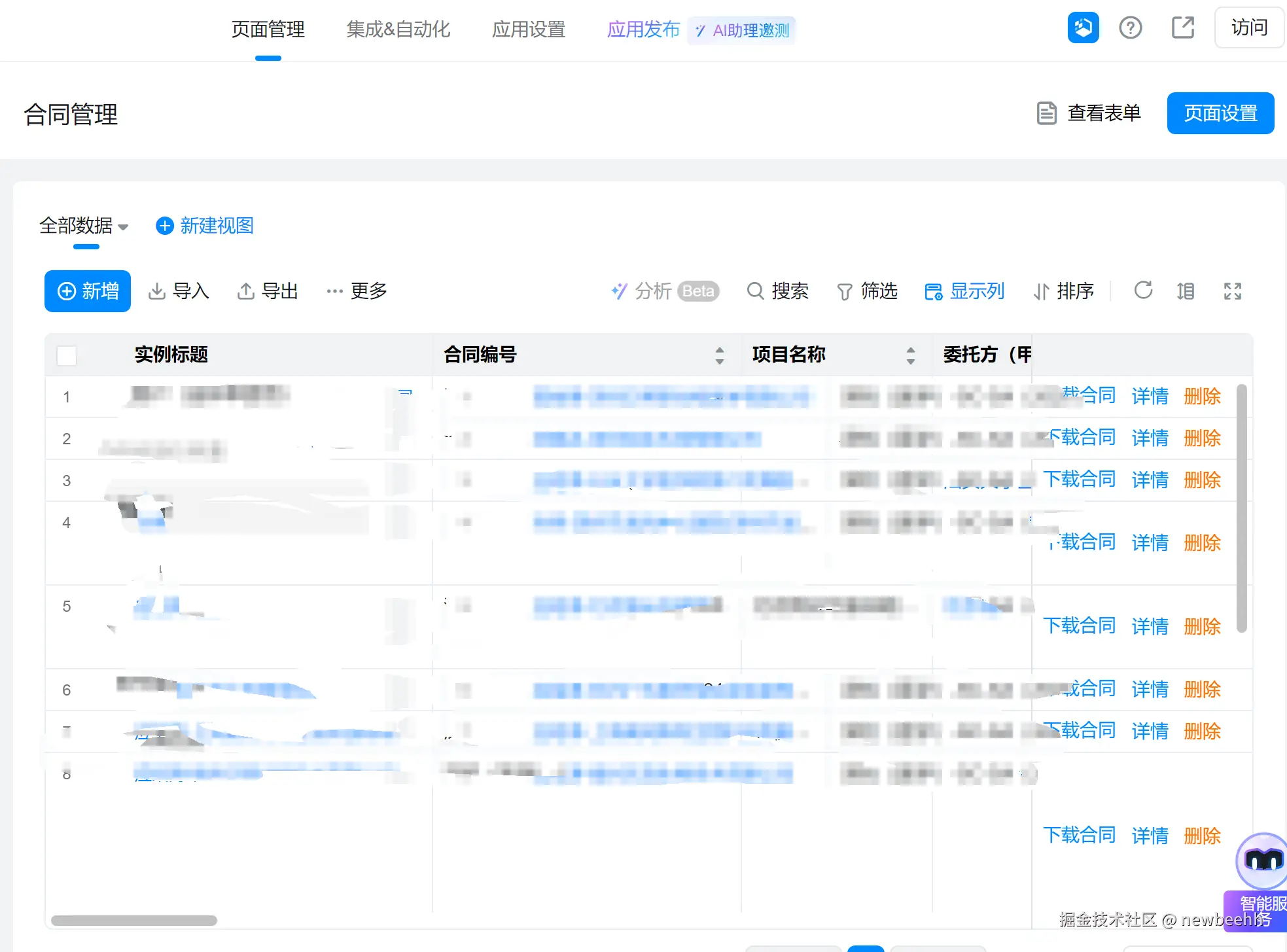1287x952 pixels.
Task: Open the show columns settings
Action: (964, 291)
